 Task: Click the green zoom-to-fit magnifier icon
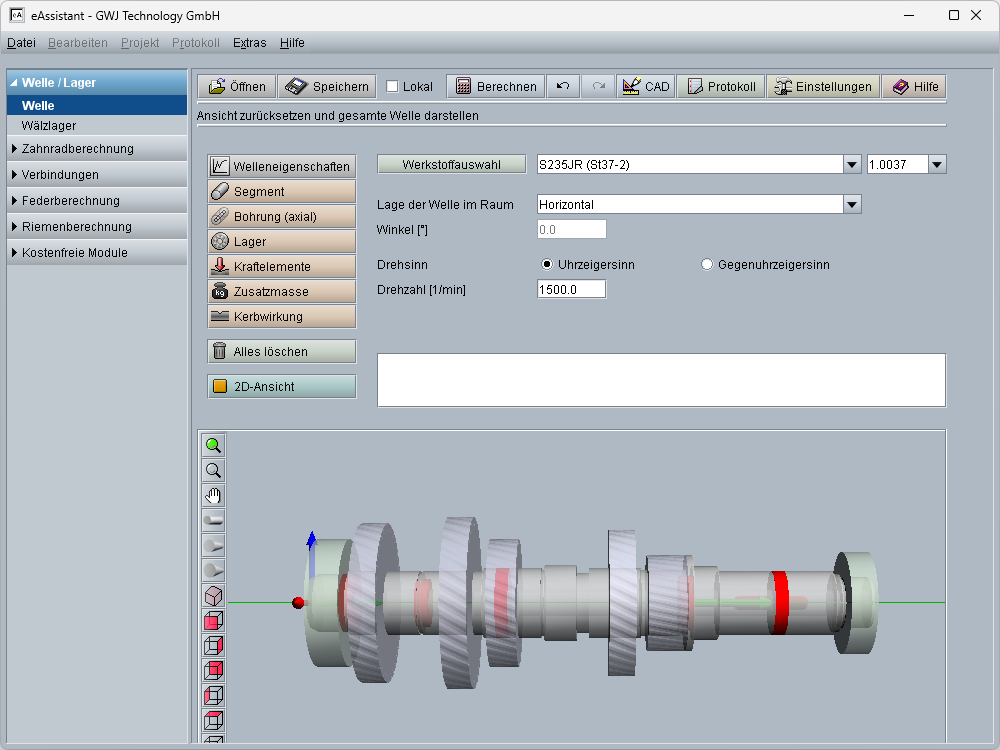point(213,446)
